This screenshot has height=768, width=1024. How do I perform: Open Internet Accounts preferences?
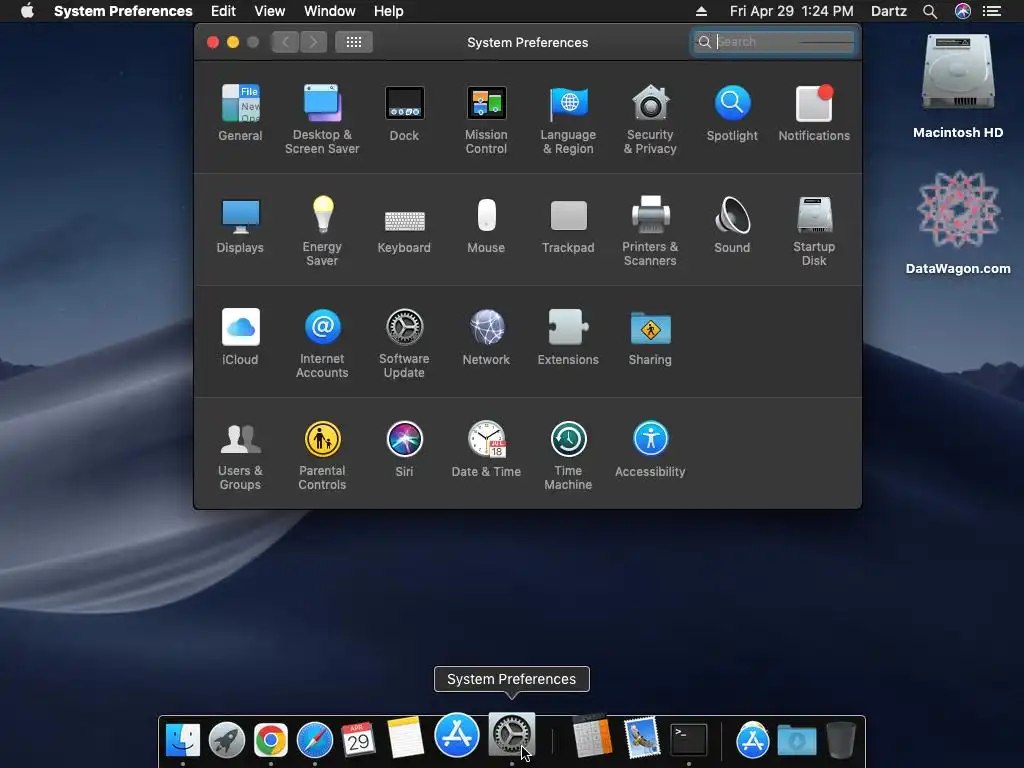coord(322,343)
